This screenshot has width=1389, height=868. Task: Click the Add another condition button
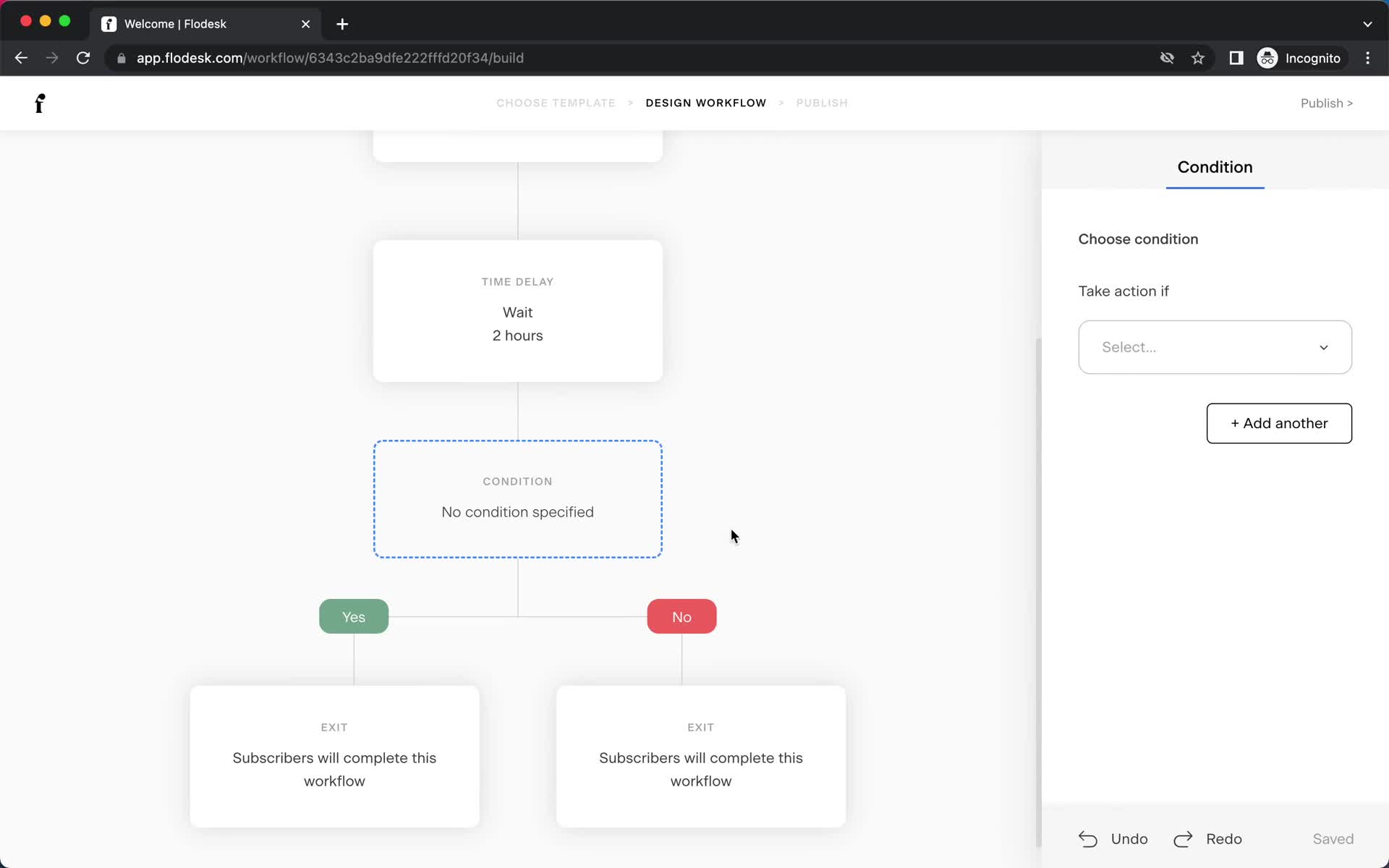coord(1279,423)
